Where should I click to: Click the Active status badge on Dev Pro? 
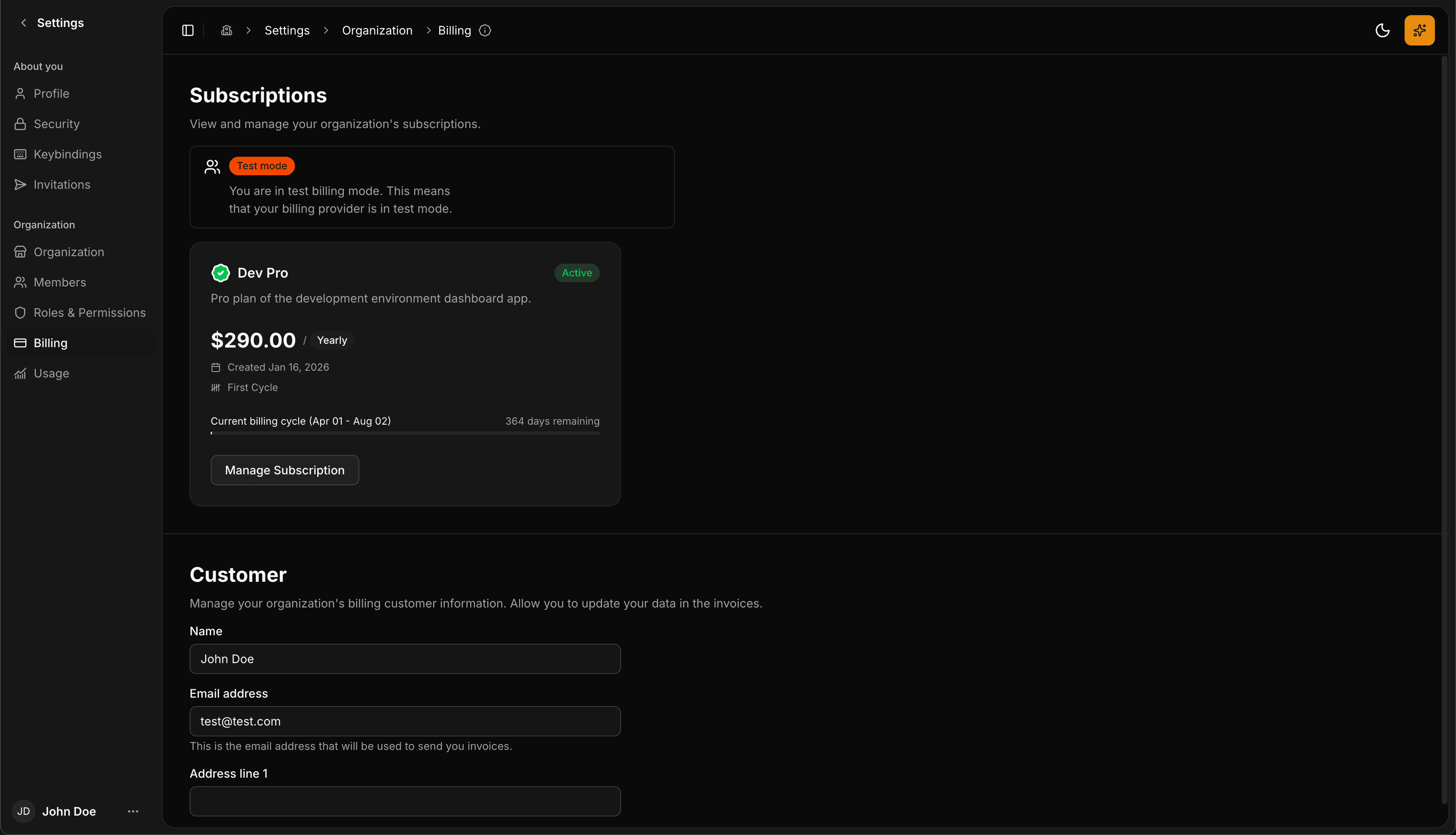(576, 273)
